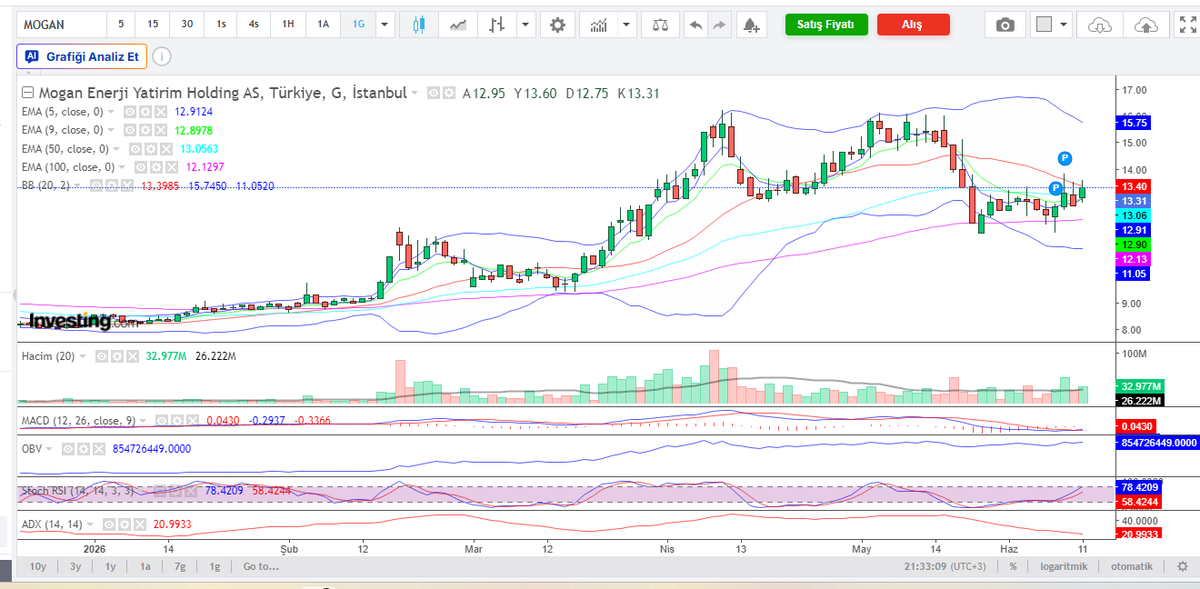The width and height of the screenshot is (1200, 589).
Task: Click the red Alış button
Action: pos(913,25)
